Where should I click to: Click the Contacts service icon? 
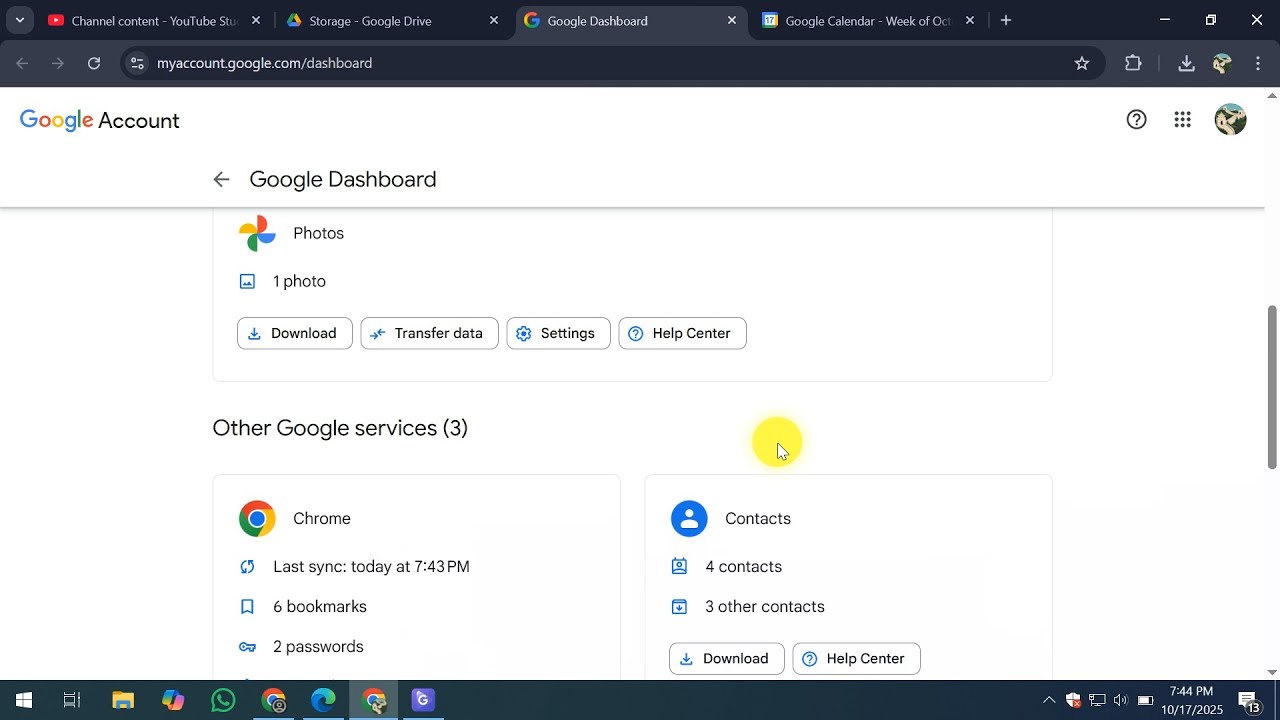click(x=689, y=519)
